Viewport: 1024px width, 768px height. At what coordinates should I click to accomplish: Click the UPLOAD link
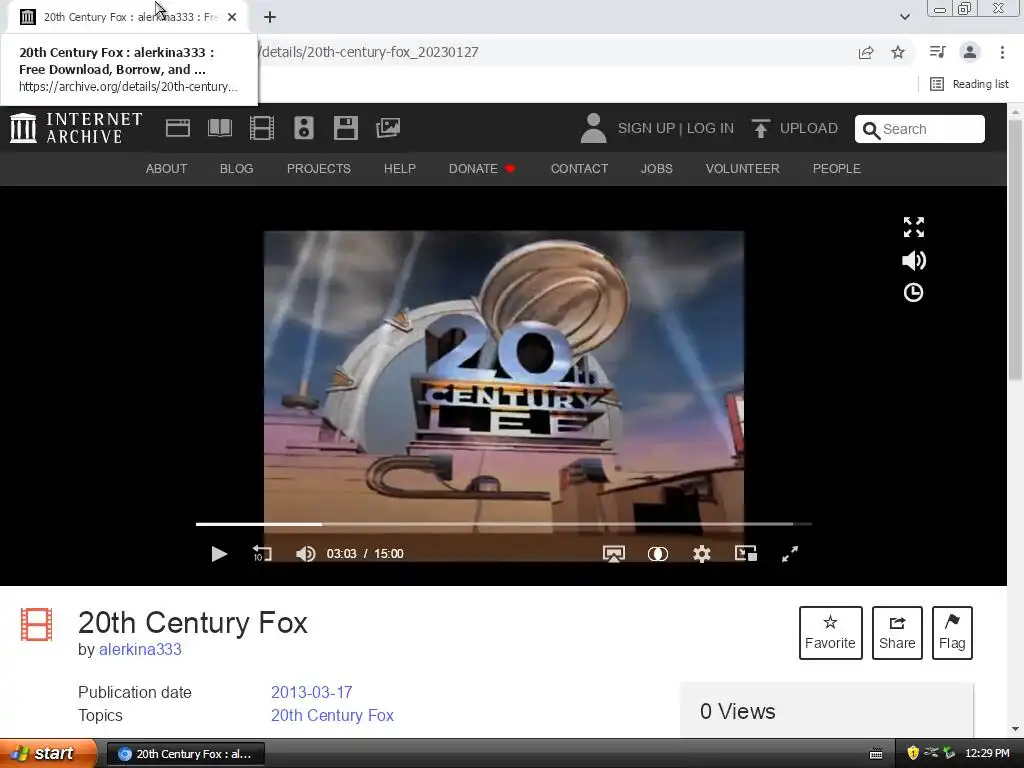tap(795, 128)
